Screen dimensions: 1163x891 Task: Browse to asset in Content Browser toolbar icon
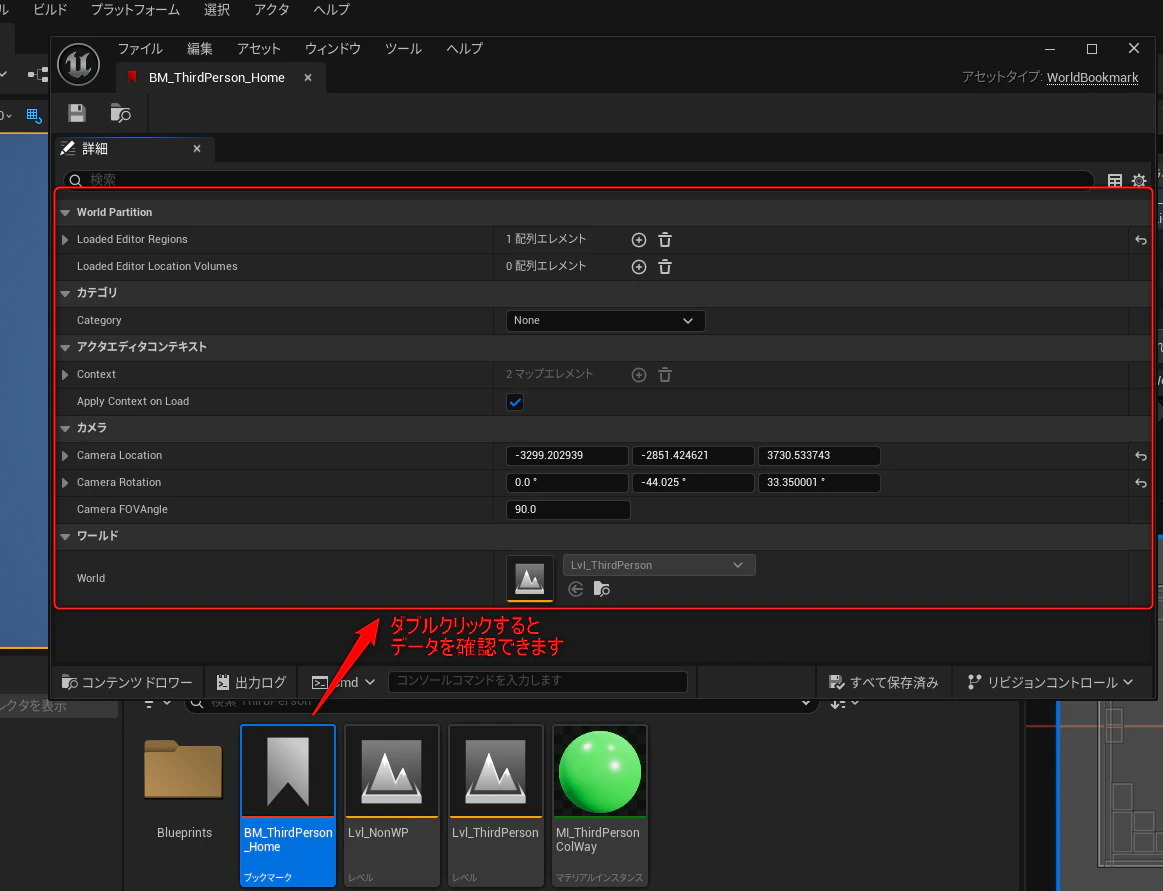coord(120,113)
